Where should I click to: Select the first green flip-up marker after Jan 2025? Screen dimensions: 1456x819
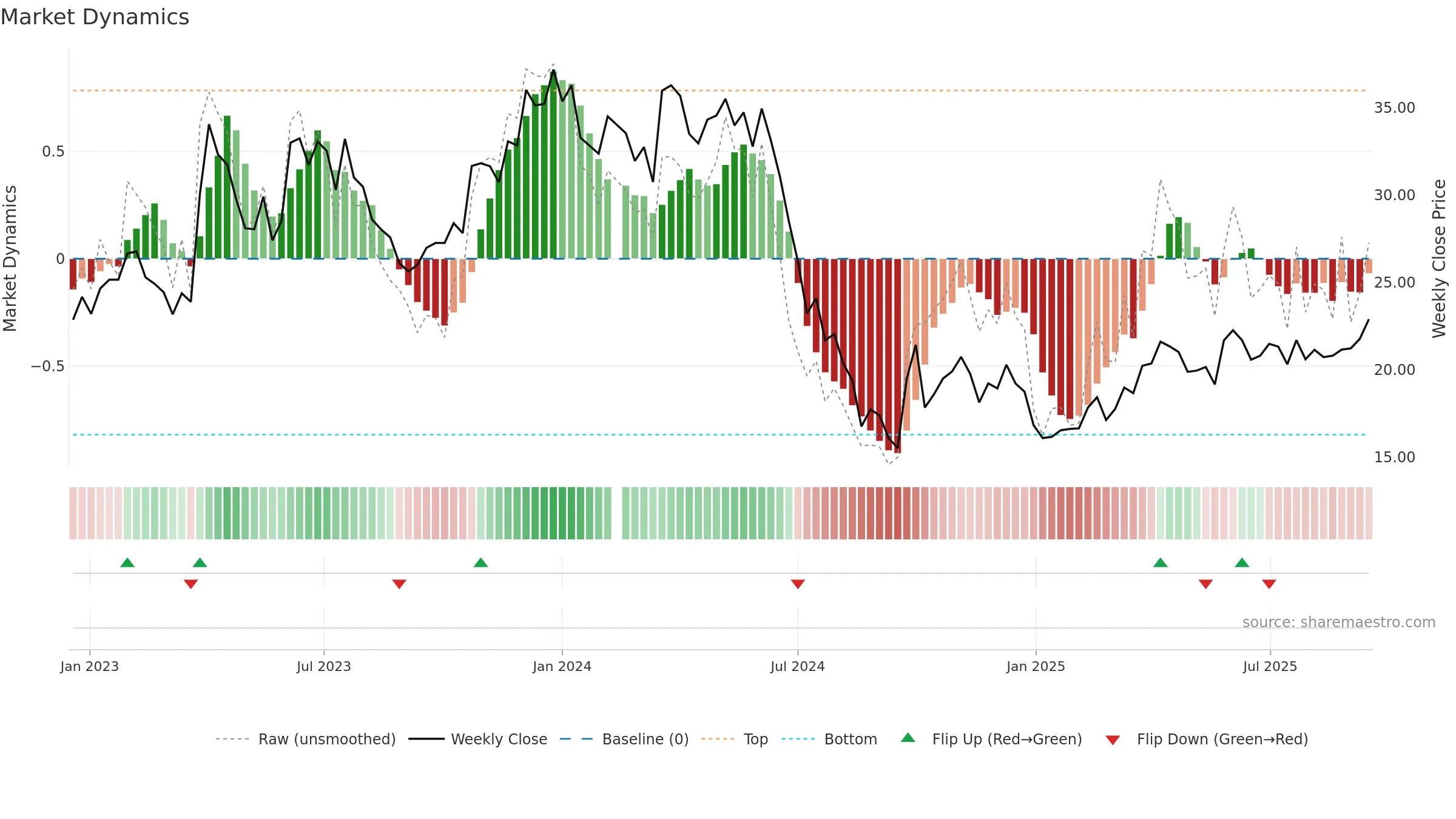[x=1161, y=562]
